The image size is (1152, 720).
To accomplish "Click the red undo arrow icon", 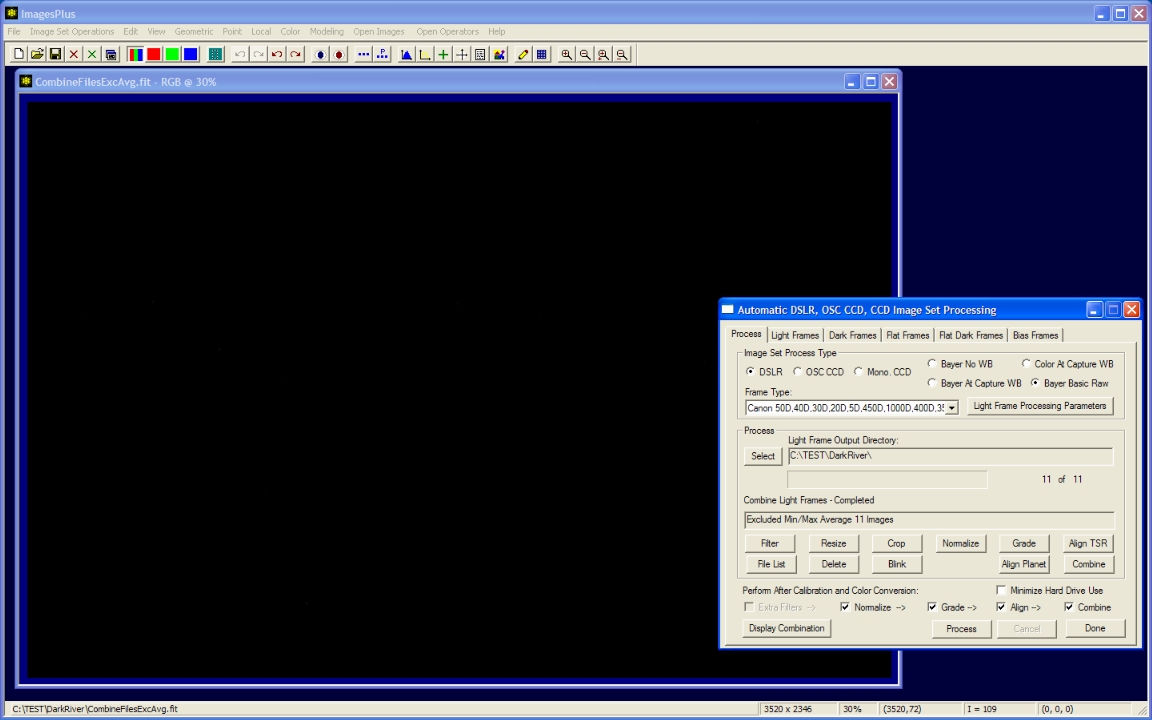I will [277, 54].
